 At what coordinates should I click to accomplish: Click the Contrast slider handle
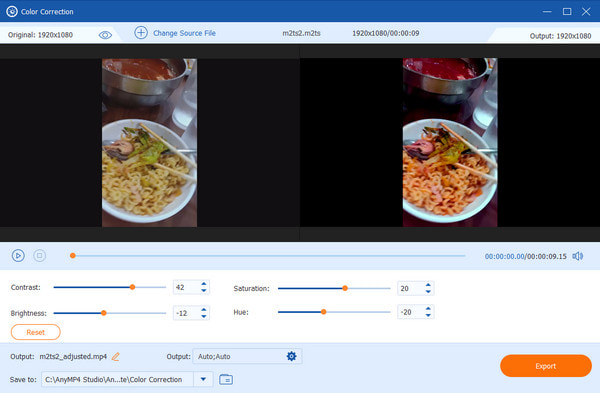(x=132, y=287)
